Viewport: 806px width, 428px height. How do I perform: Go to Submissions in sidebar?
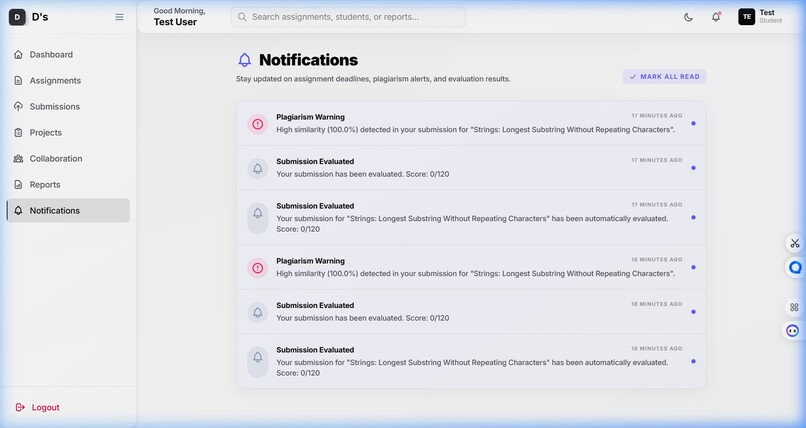[68, 106]
